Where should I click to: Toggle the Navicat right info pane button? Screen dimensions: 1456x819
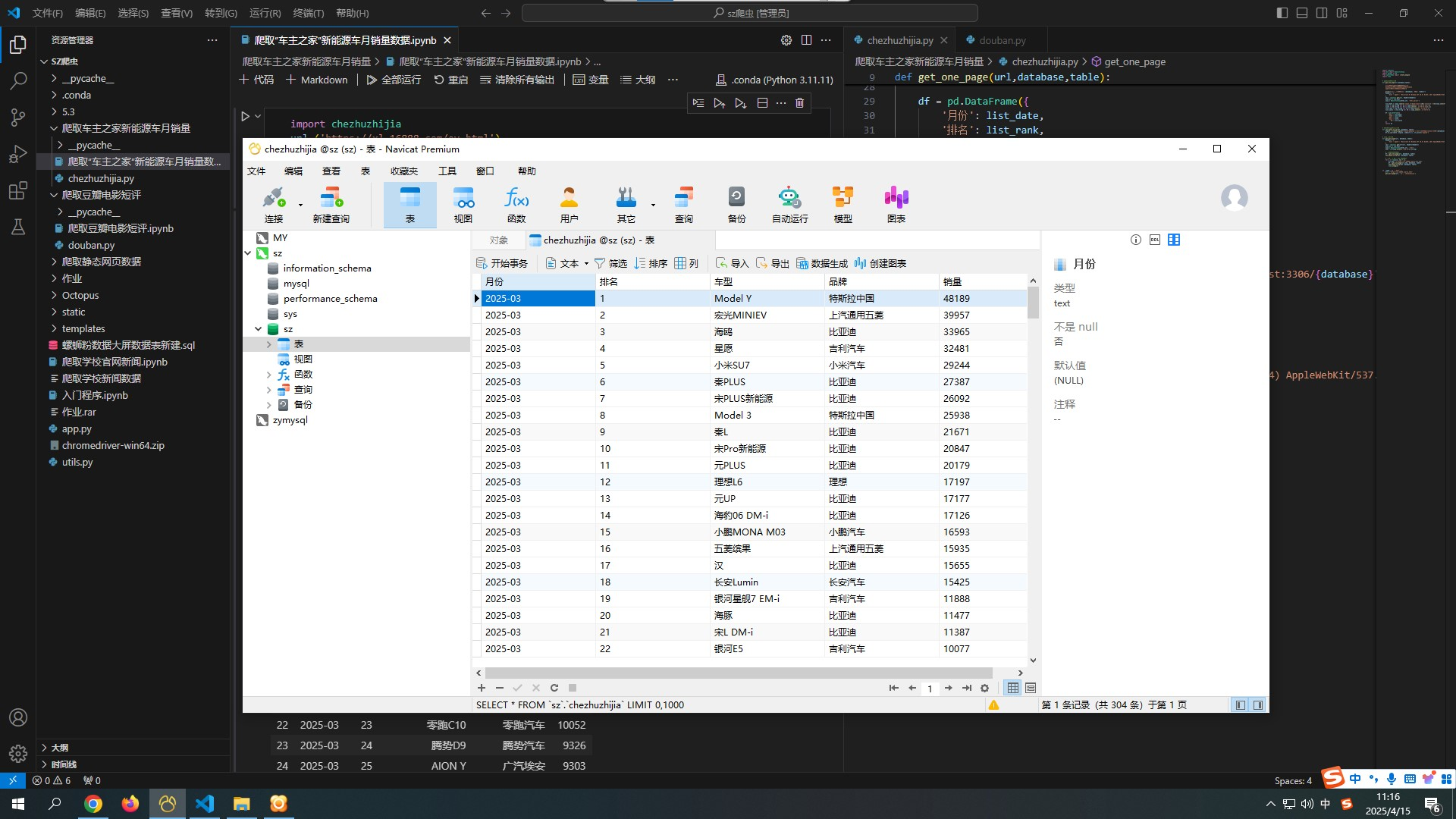tap(1258, 704)
